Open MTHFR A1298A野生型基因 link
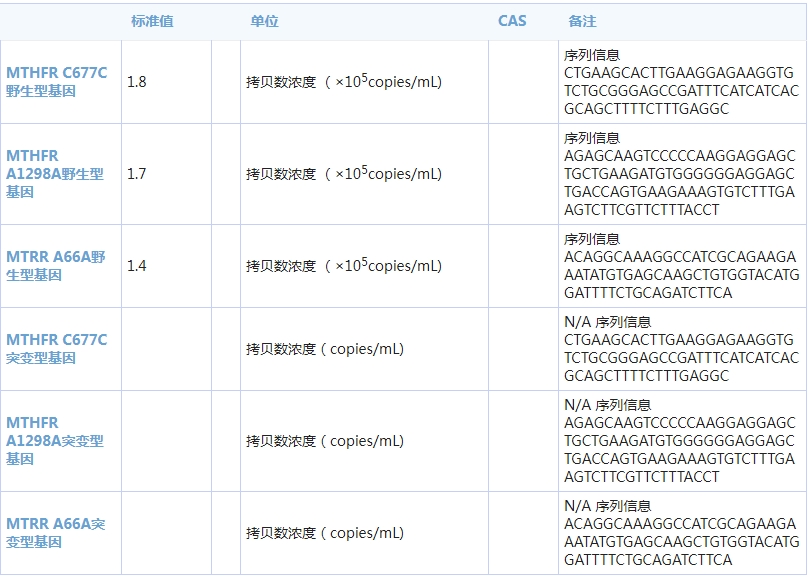The height and width of the screenshot is (577, 810). [55, 174]
